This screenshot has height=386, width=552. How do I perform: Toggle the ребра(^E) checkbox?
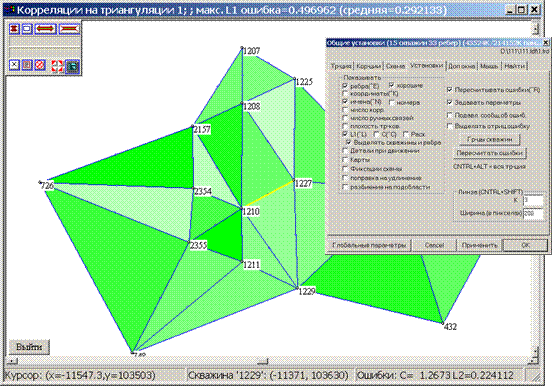point(345,86)
